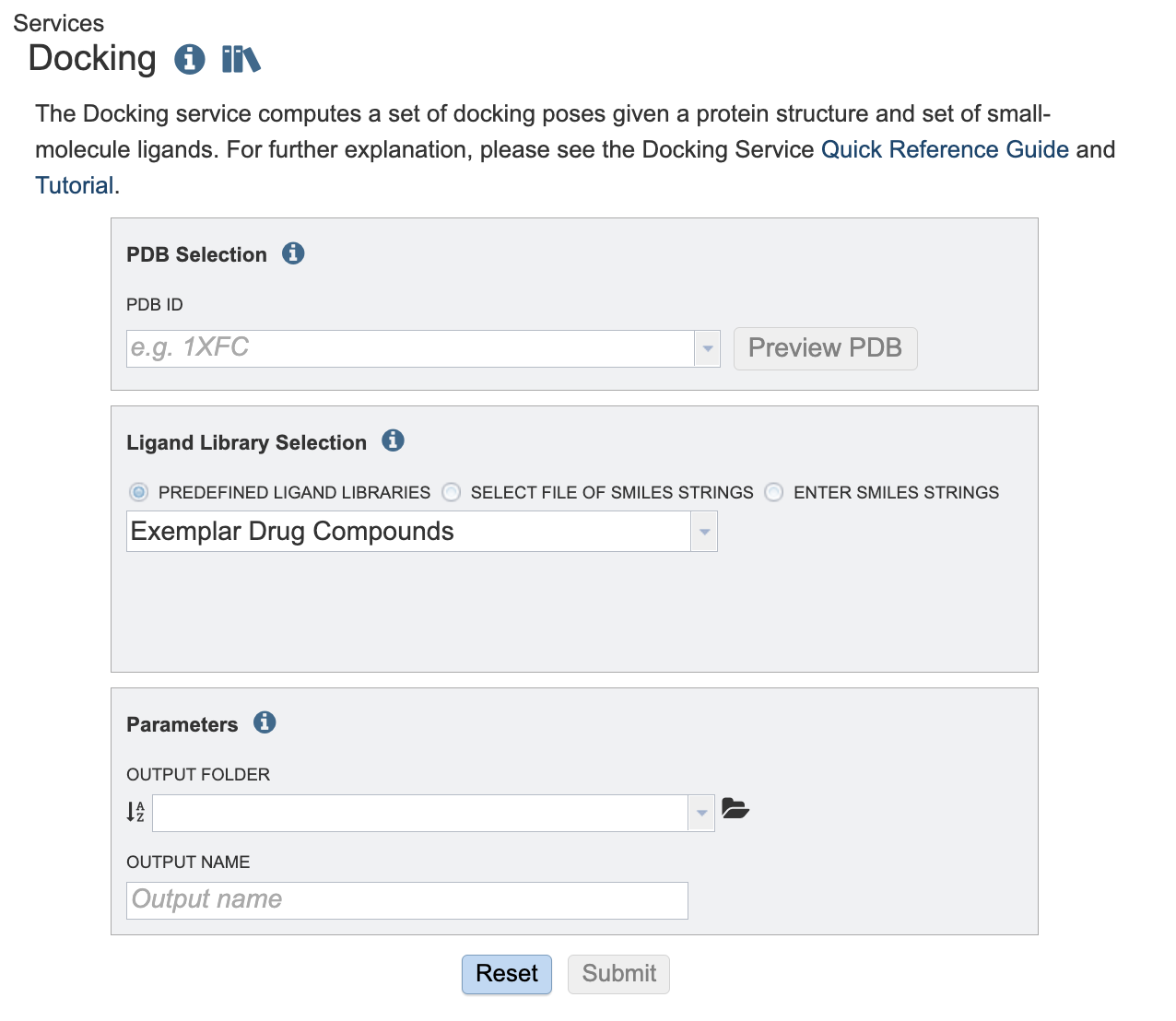Show PDB Selection info tooltip icon
Viewport: 1176px width, 1021px height.
293,252
